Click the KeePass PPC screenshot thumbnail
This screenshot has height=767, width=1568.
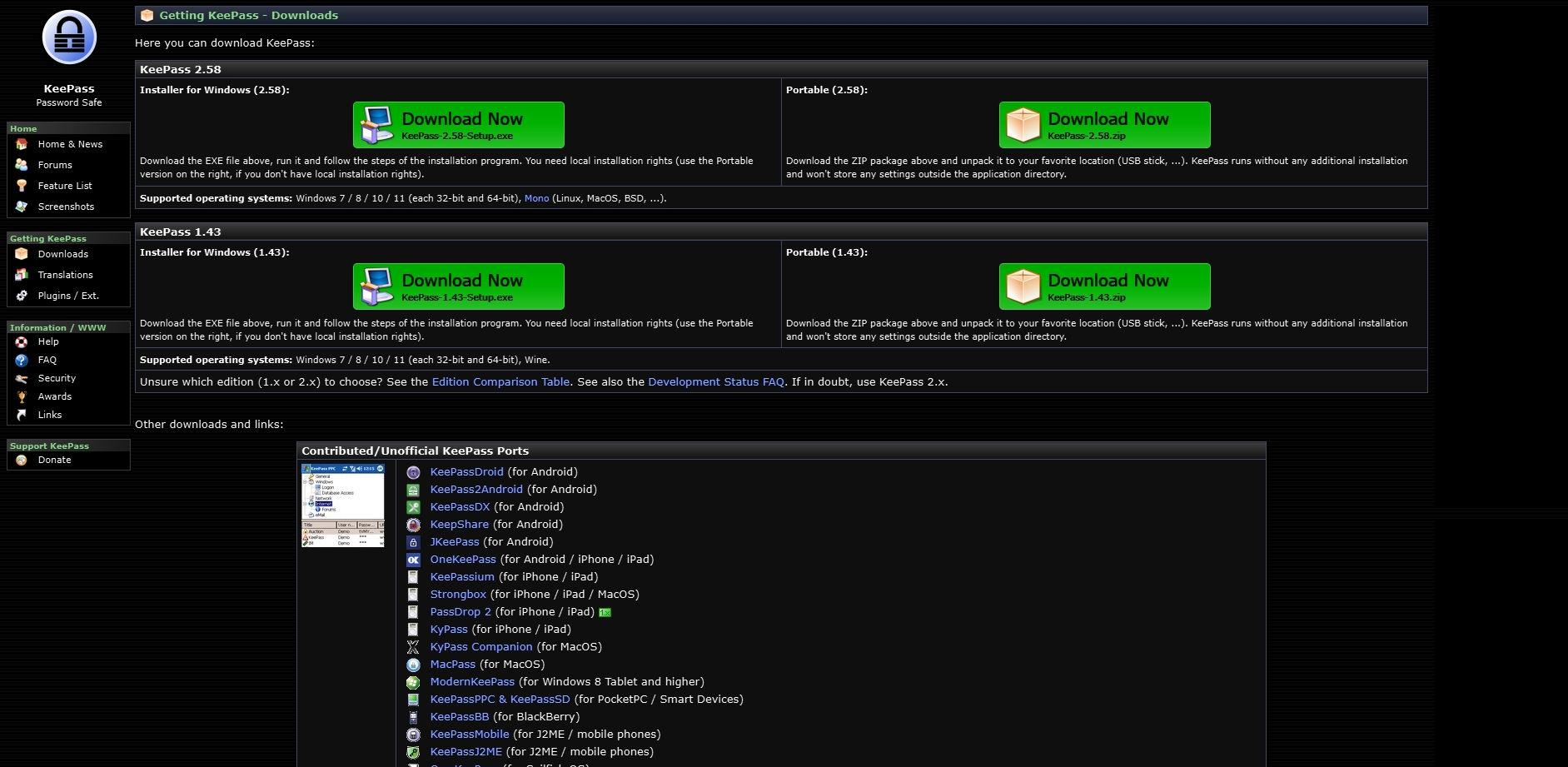[343, 506]
